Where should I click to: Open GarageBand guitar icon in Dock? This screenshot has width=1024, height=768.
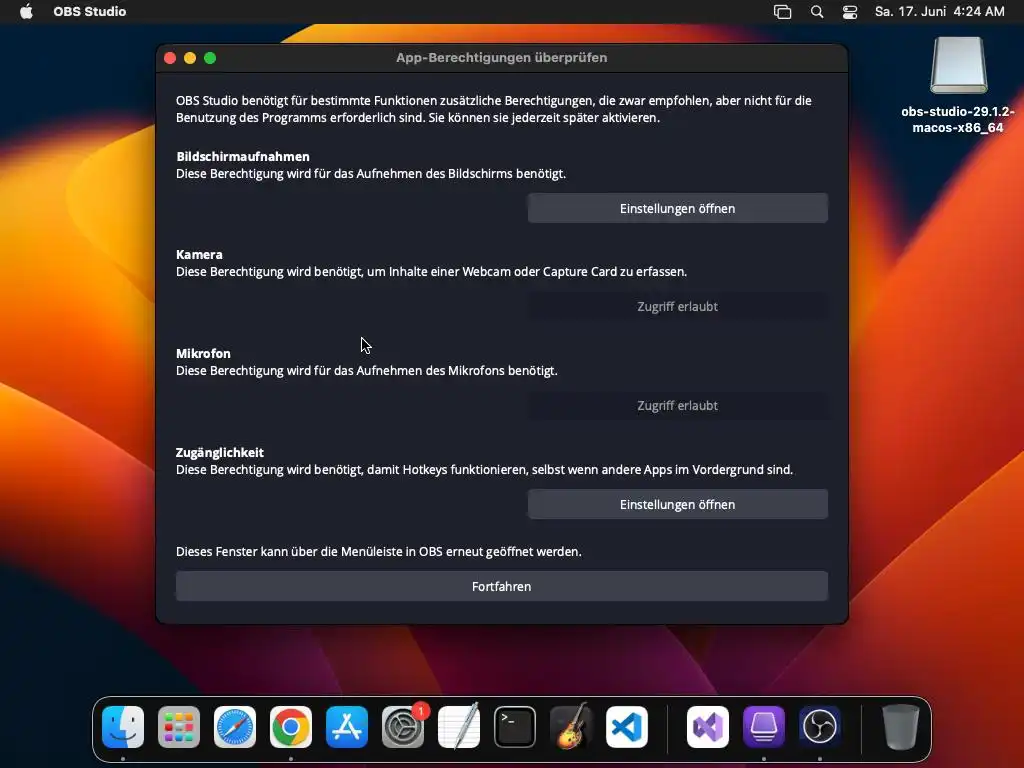[571, 727]
